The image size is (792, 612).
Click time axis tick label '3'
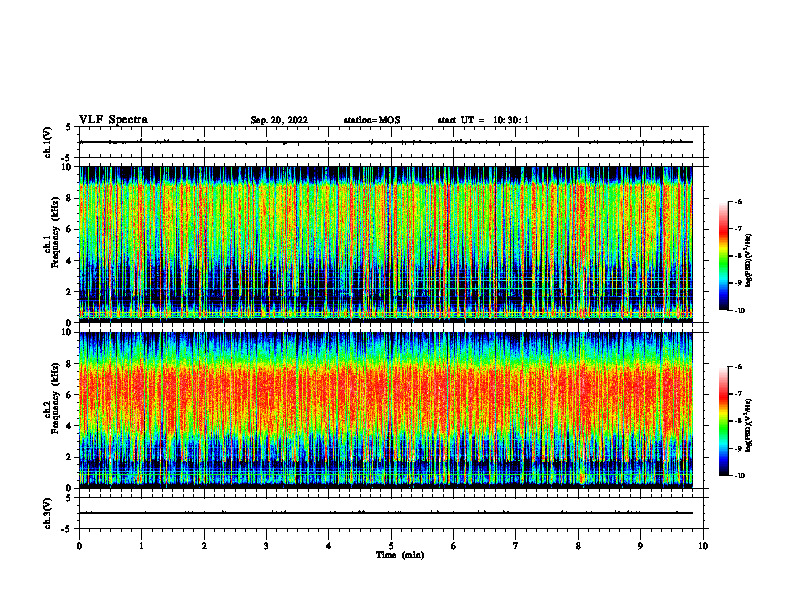pyautogui.click(x=266, y=546)
